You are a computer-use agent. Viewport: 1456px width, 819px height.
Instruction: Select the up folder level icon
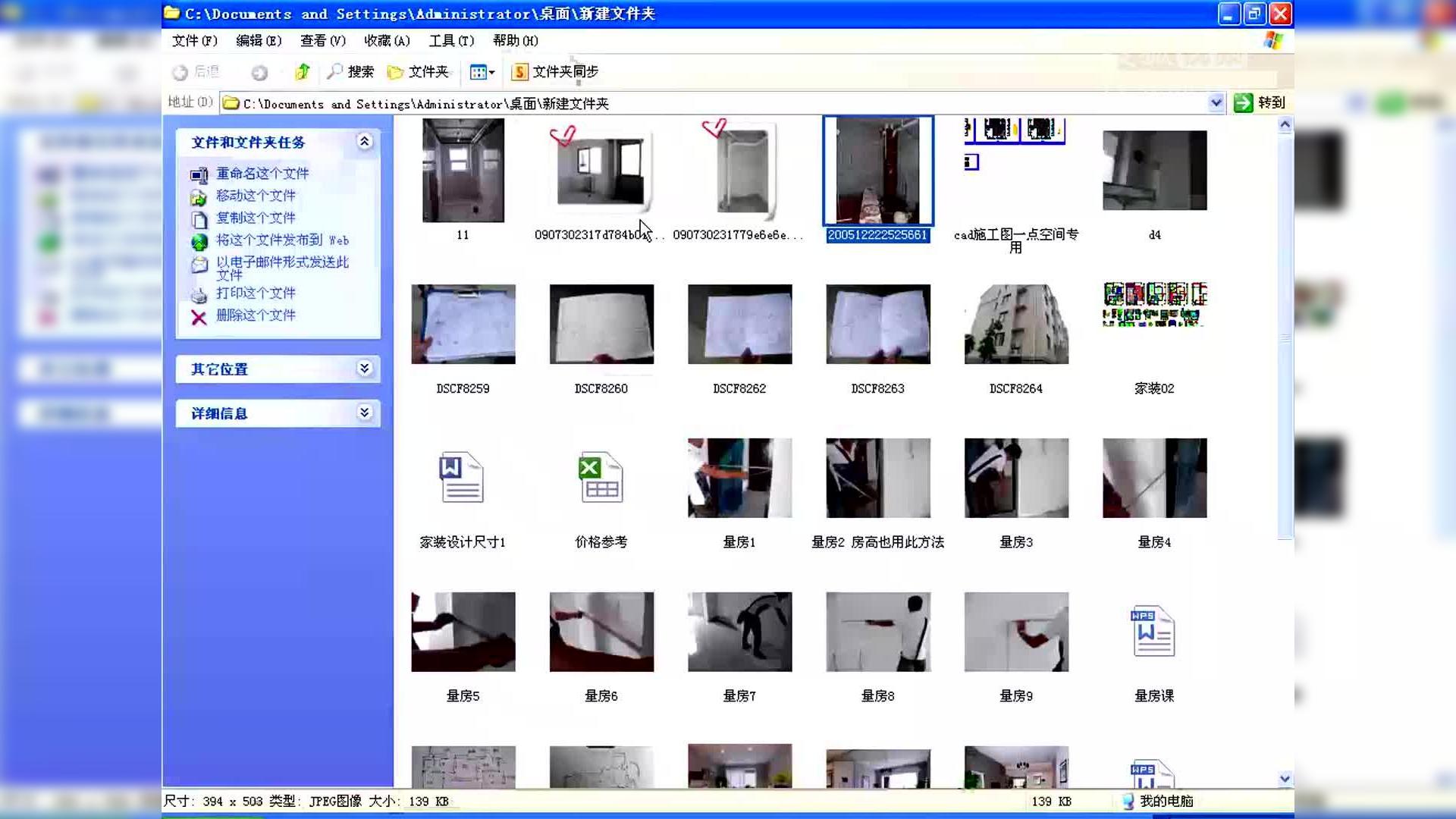tap(302, 72)
